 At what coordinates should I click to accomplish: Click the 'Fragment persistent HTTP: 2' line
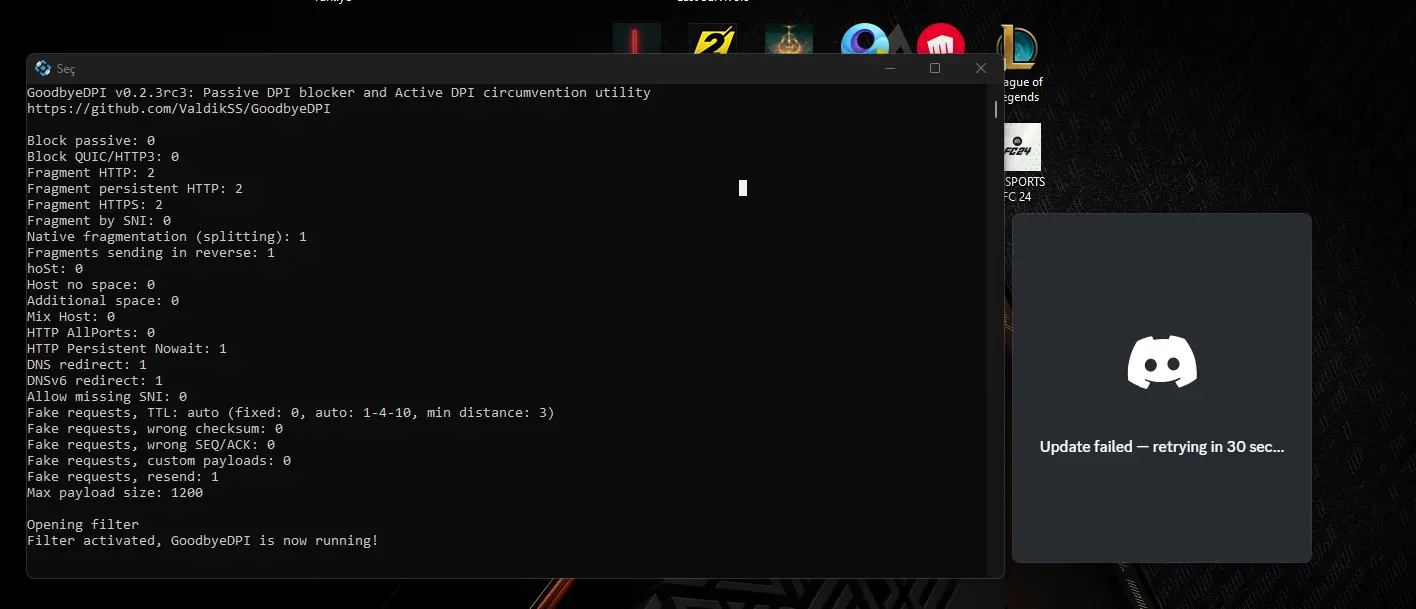click(x=135, y=189)
